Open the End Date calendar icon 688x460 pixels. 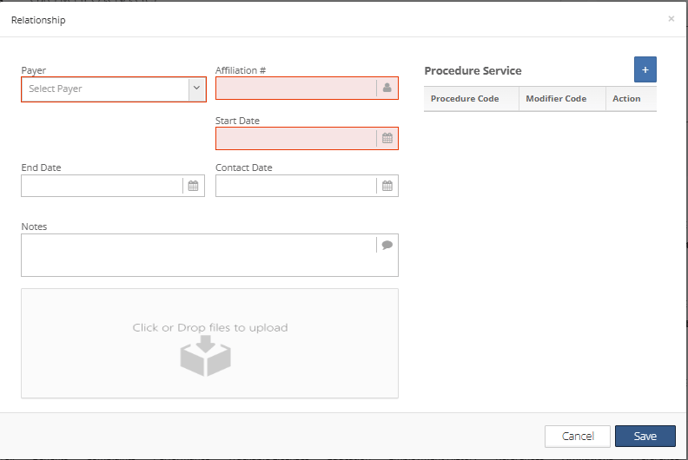click(x=193, y=186)
